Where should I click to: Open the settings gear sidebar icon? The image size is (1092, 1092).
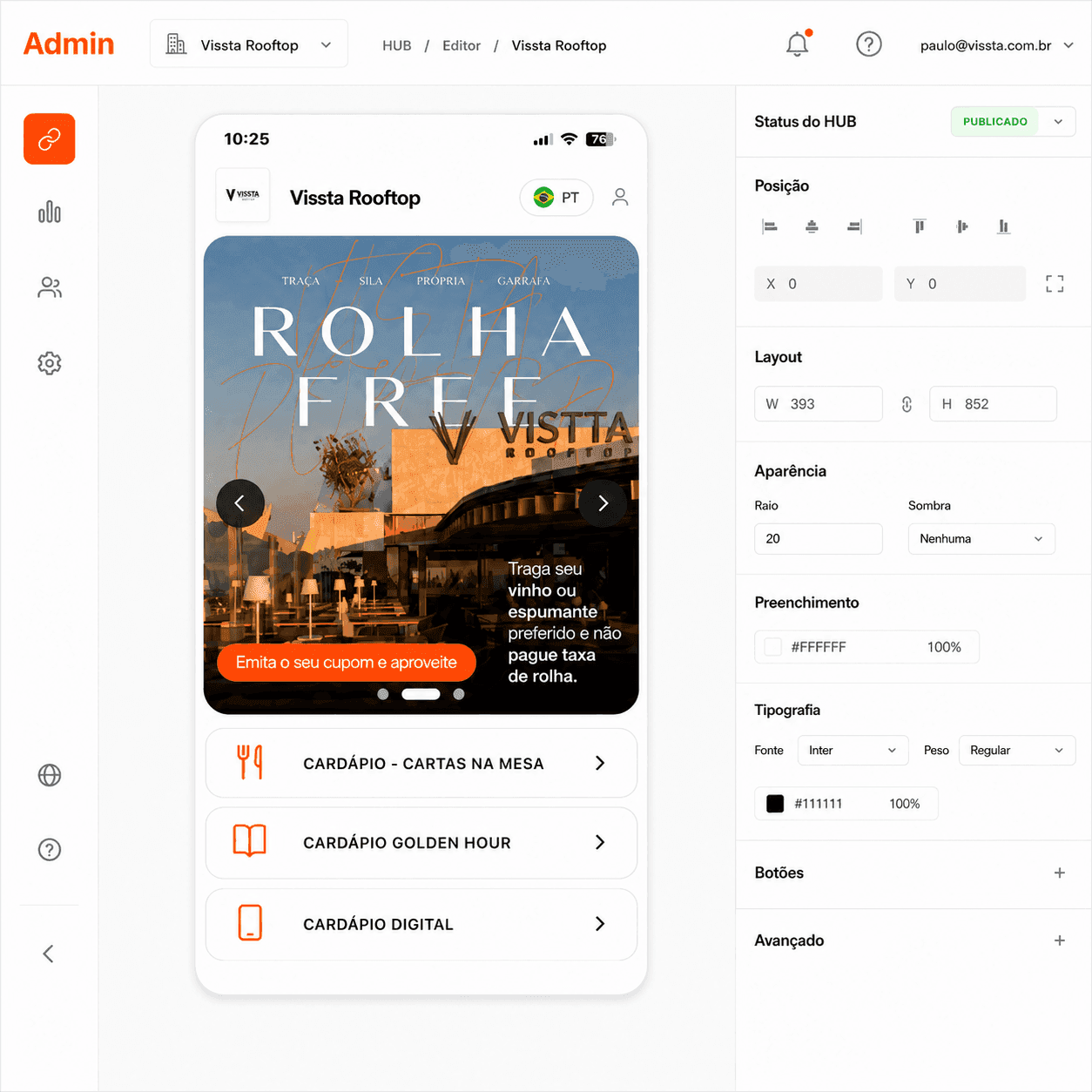[50, 363]
